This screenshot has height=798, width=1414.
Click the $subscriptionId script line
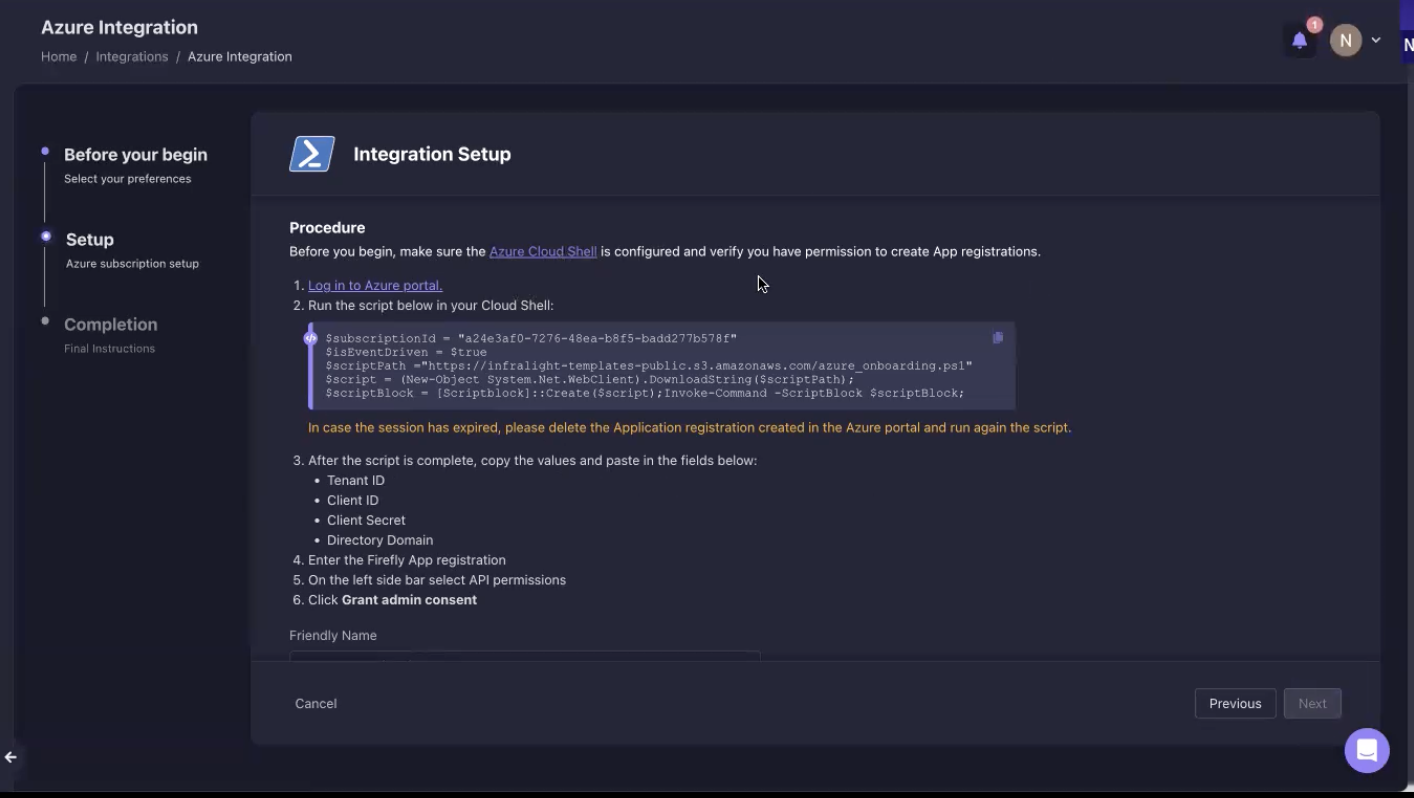(531, 339)
